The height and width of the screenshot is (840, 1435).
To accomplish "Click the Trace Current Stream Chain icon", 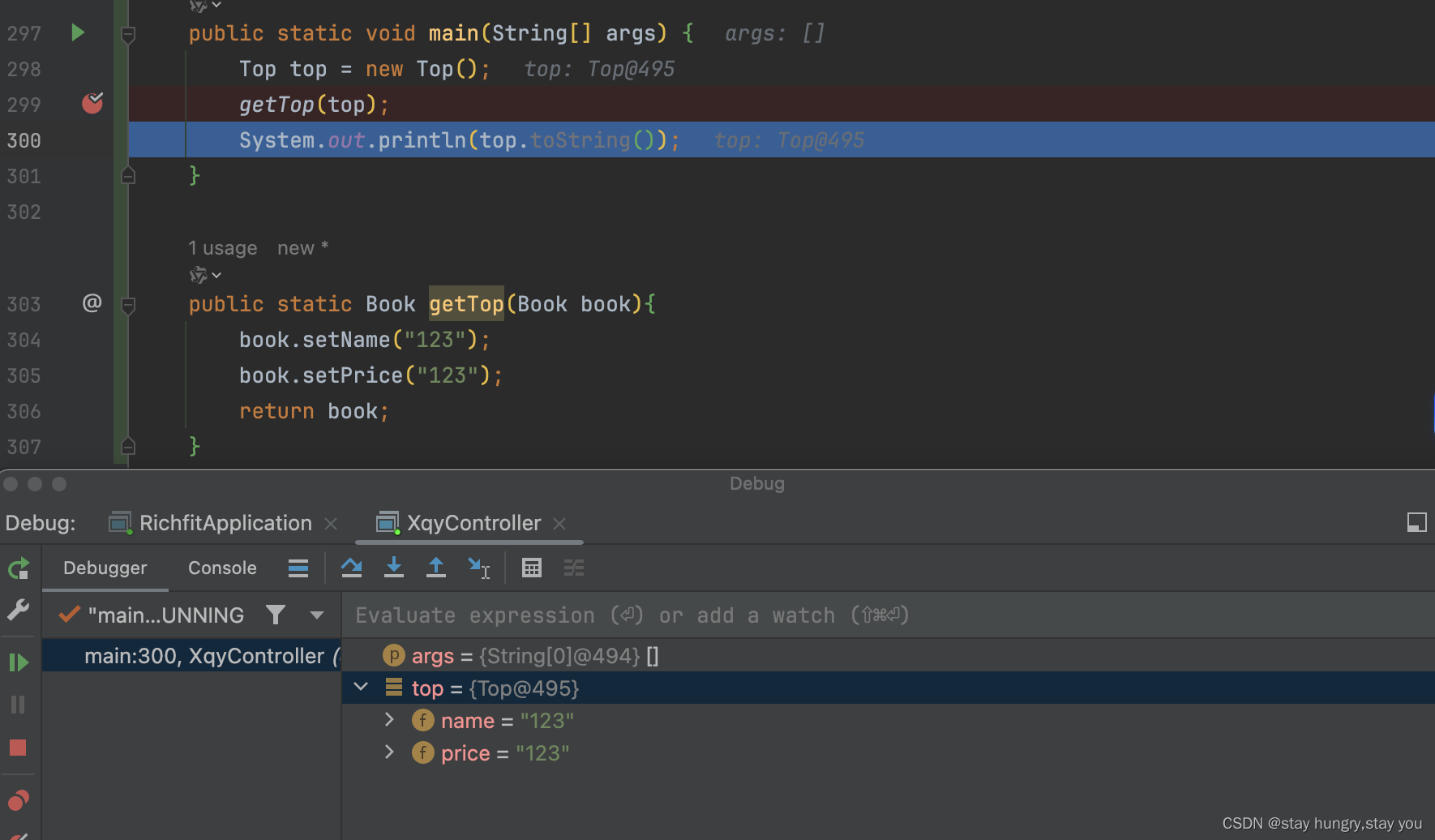I will coord(574,568).
